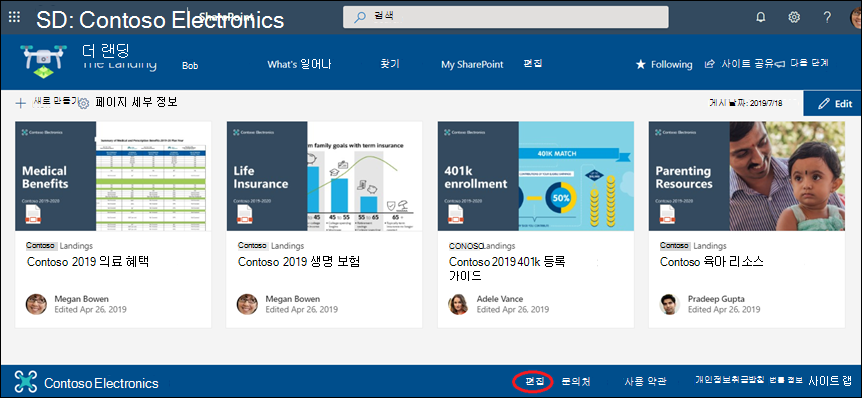The width and height of the screenshot is (862, 398).
Task: Click 편집 in the top navigation
Action: pyautogui.click(x=533, y=63)
